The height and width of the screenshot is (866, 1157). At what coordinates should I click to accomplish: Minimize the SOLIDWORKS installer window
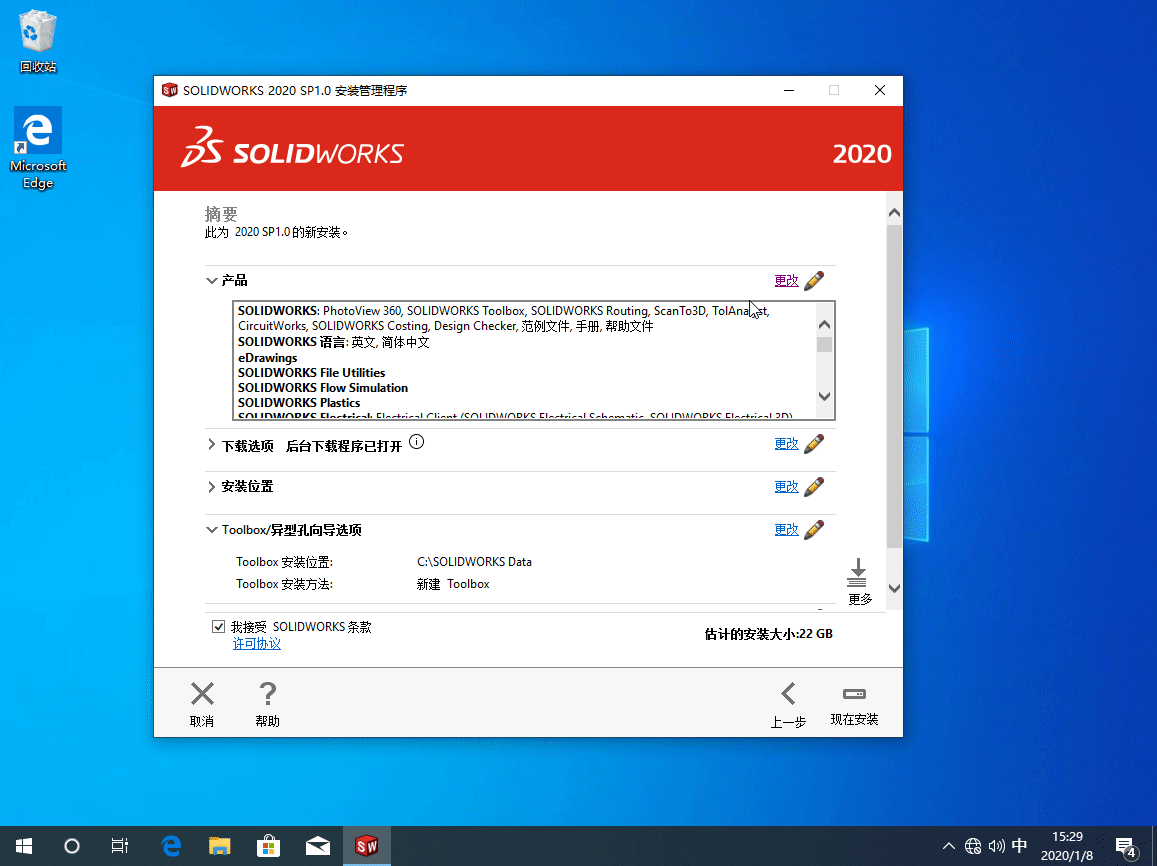(789, 90)
